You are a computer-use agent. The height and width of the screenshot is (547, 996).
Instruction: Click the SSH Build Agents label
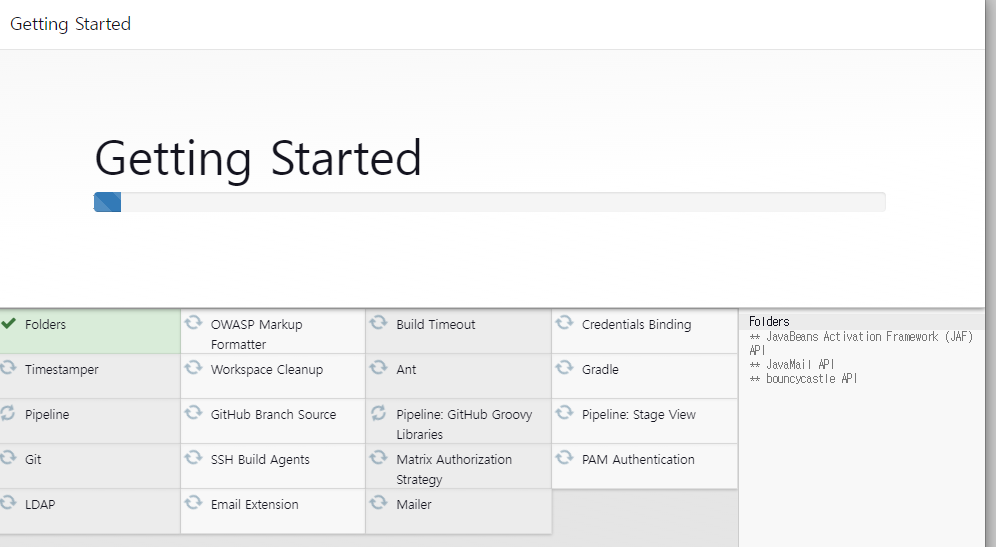pyautogui.click(x=260, y=460)
